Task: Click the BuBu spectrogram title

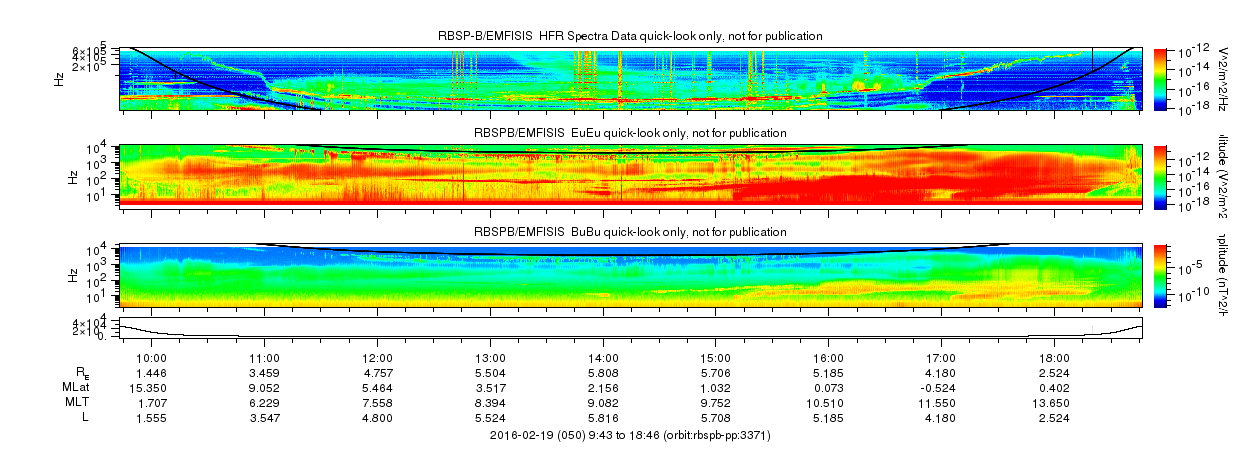Action: (x=630, y=231)
